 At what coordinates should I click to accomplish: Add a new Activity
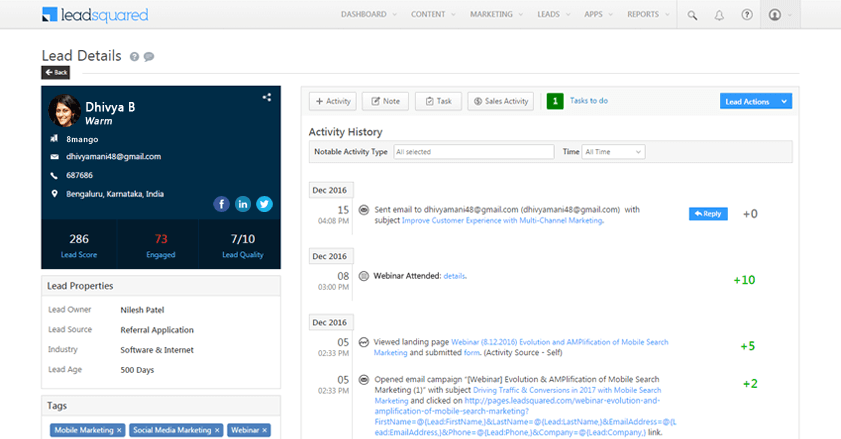tap(333, 101)
